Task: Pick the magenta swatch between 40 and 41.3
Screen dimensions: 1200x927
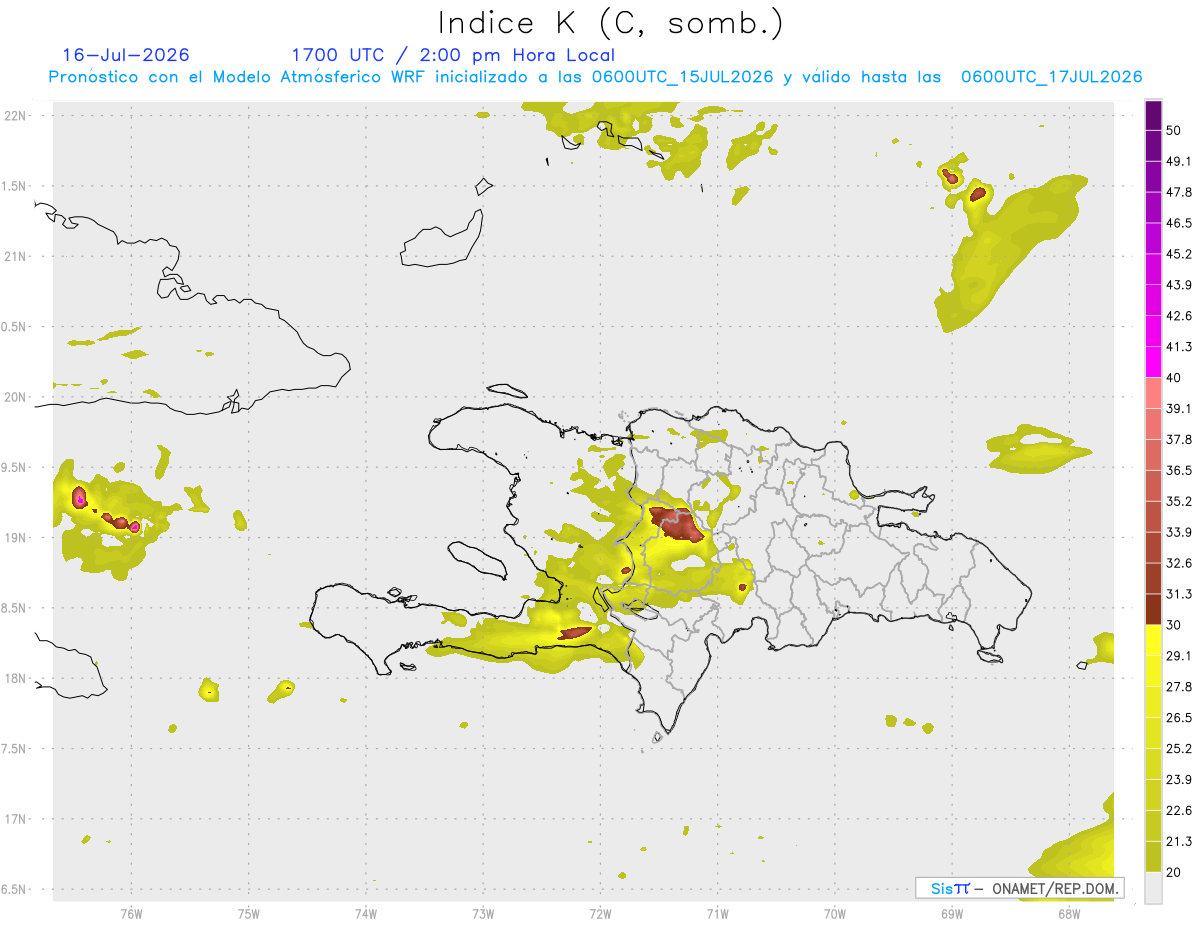Action: (1153, 363)
